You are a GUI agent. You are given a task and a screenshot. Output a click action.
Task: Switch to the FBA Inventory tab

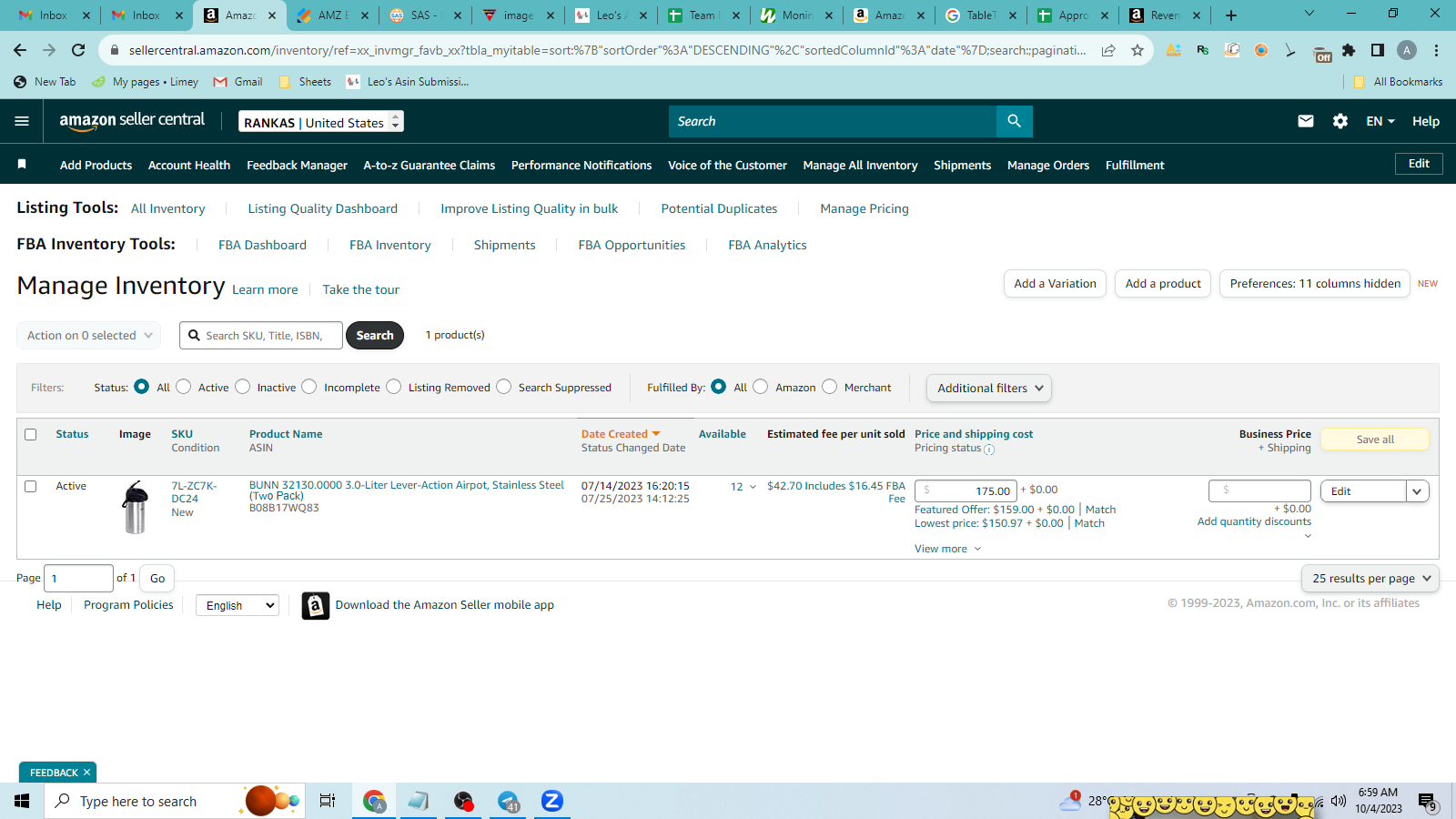tap(389, 245)
